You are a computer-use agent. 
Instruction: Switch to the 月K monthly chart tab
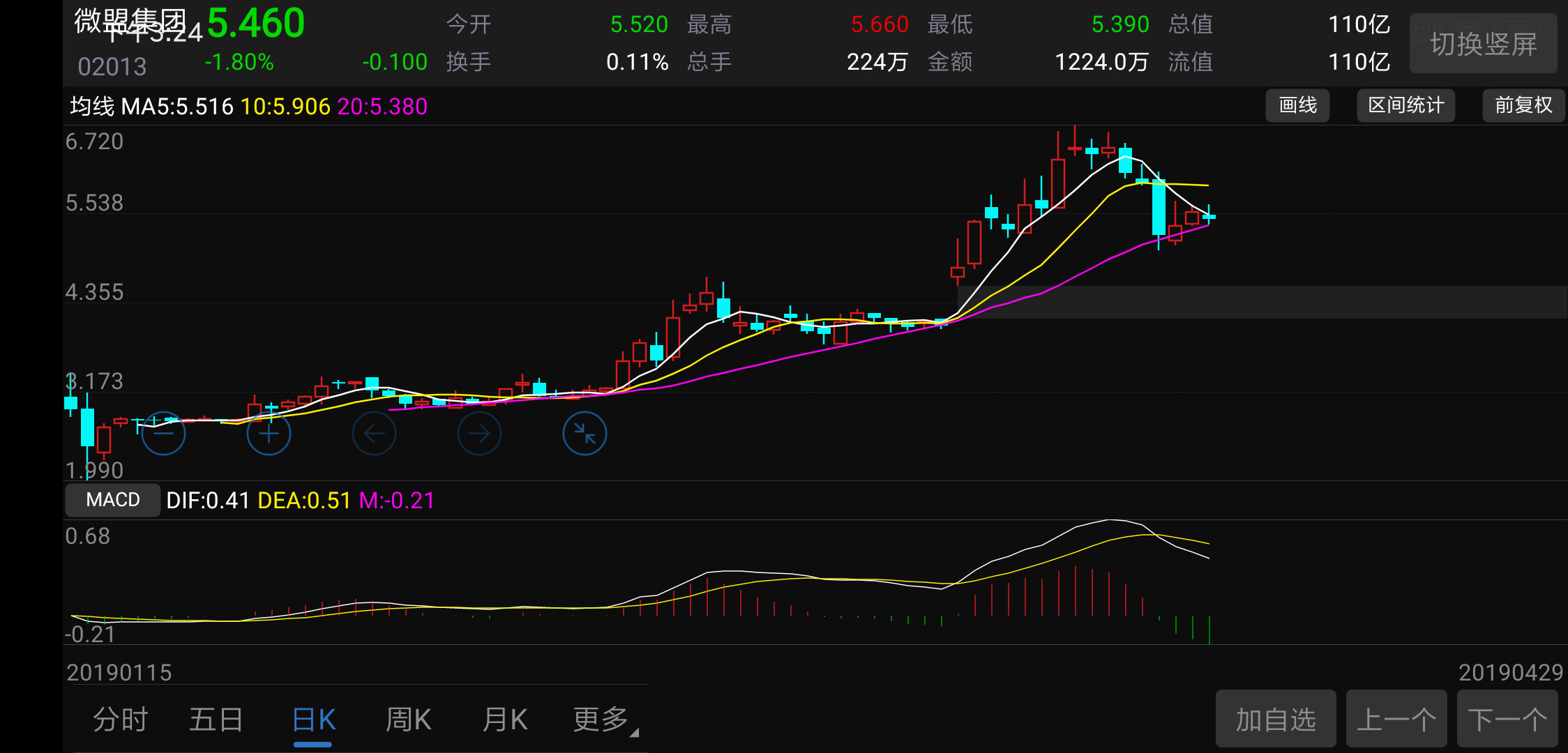504,719
